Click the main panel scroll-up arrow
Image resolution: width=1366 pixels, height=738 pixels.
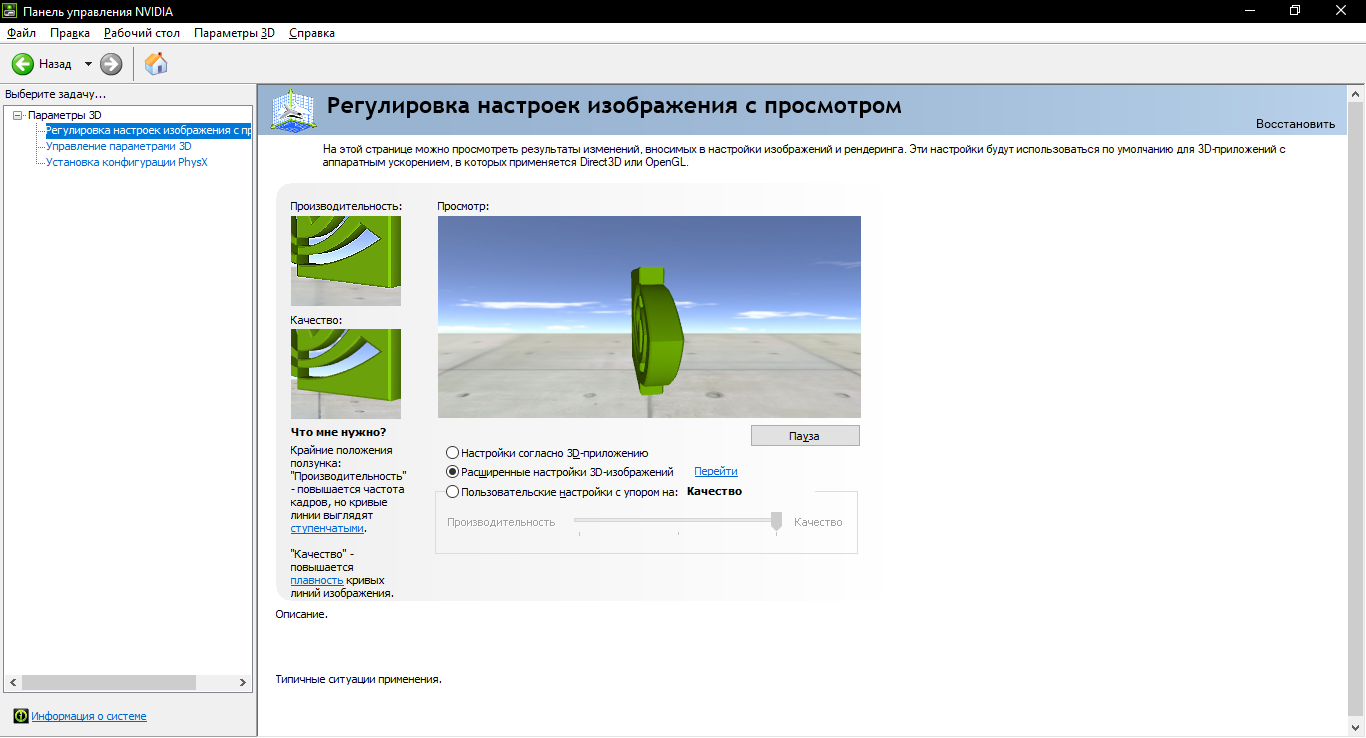pyautogui.click(x=1356, y=93)
